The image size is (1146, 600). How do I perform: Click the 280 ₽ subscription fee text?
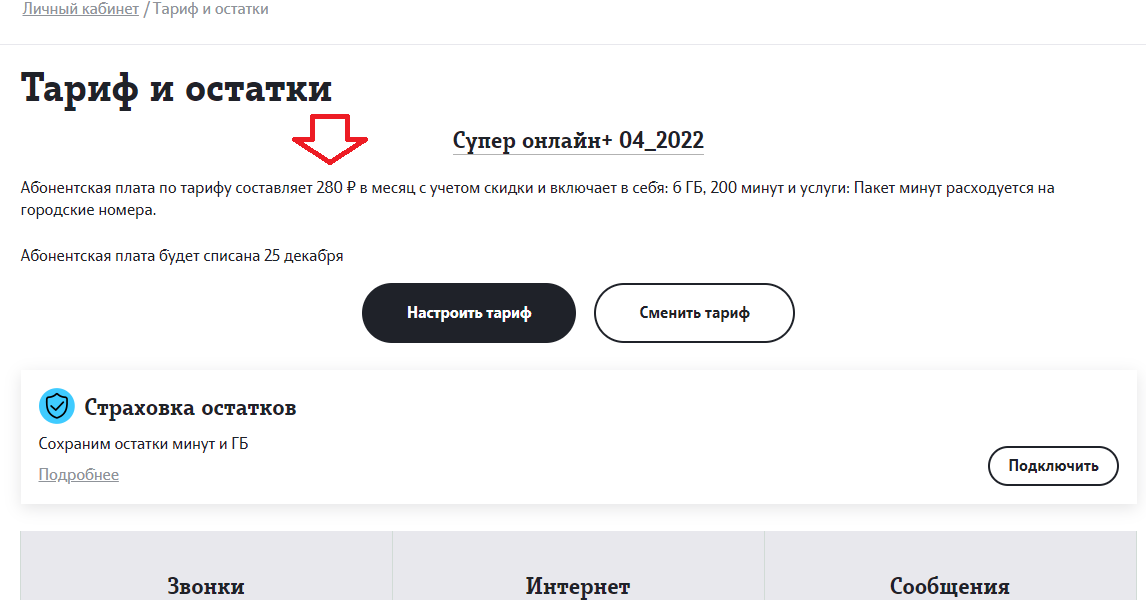[x=335, y=188]
